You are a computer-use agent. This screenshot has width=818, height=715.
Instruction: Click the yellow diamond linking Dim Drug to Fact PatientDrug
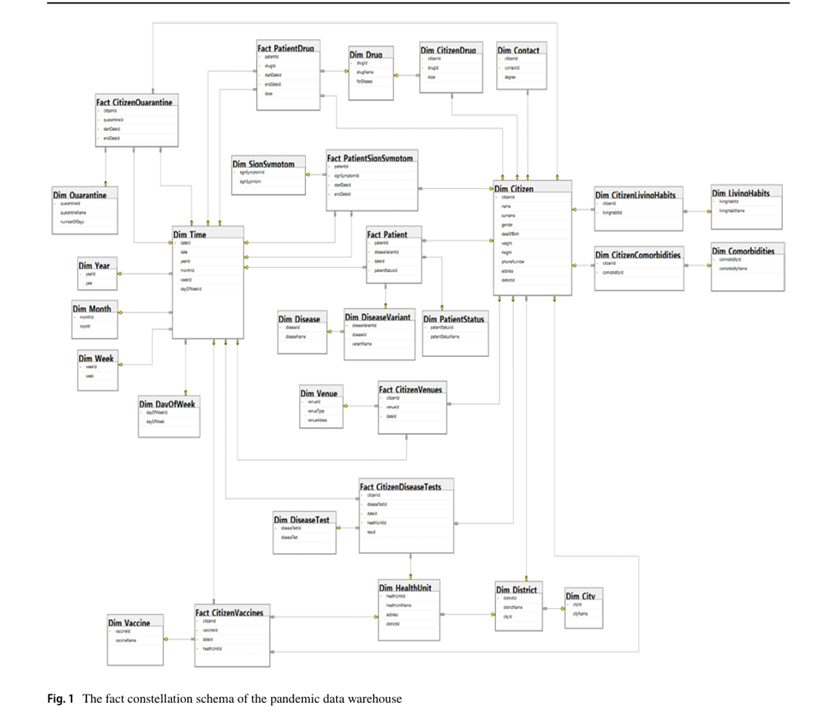click(346, 71)
